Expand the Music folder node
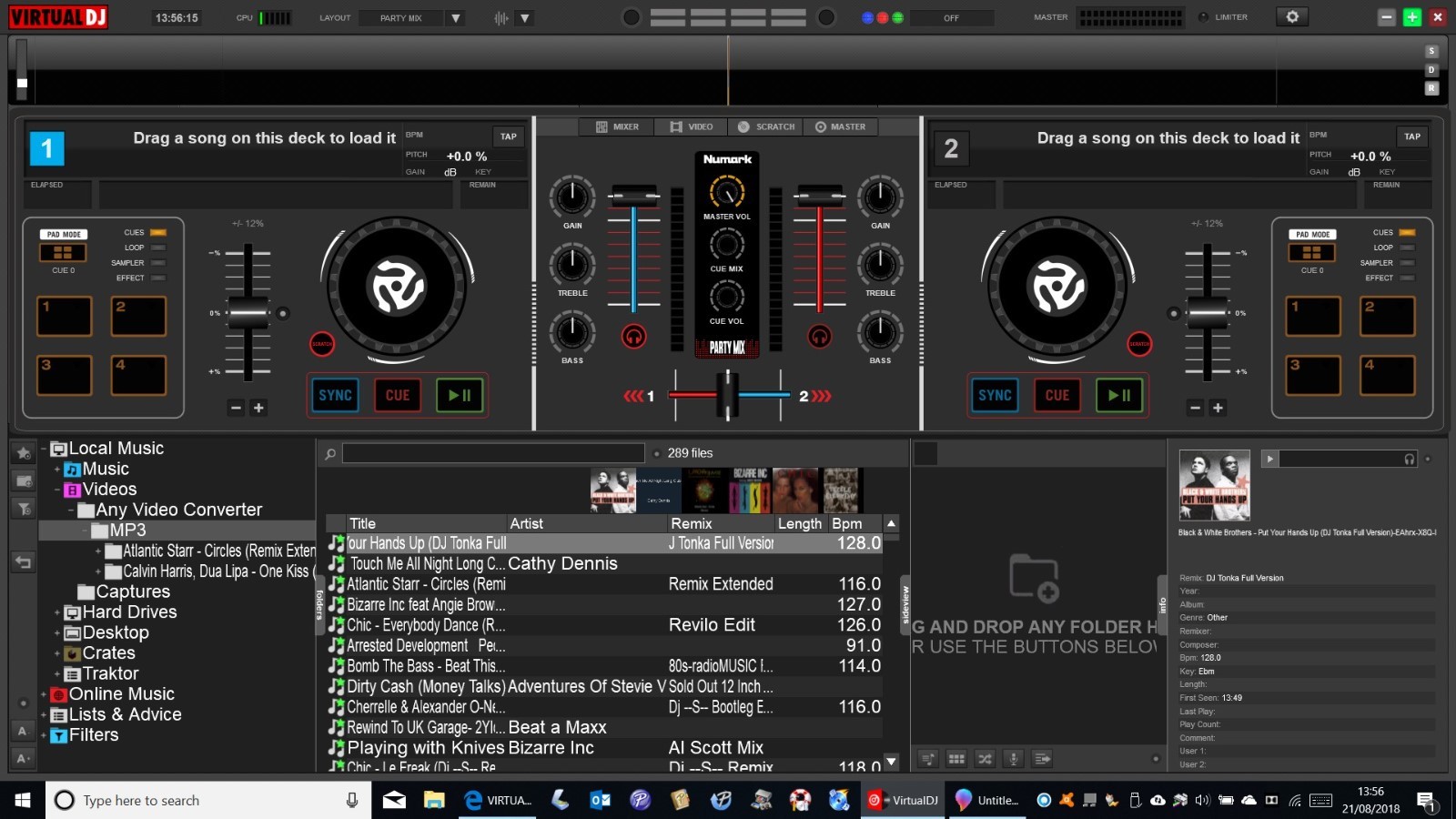Viewport: 1456px width, 819px height. [x=56, y=470]
